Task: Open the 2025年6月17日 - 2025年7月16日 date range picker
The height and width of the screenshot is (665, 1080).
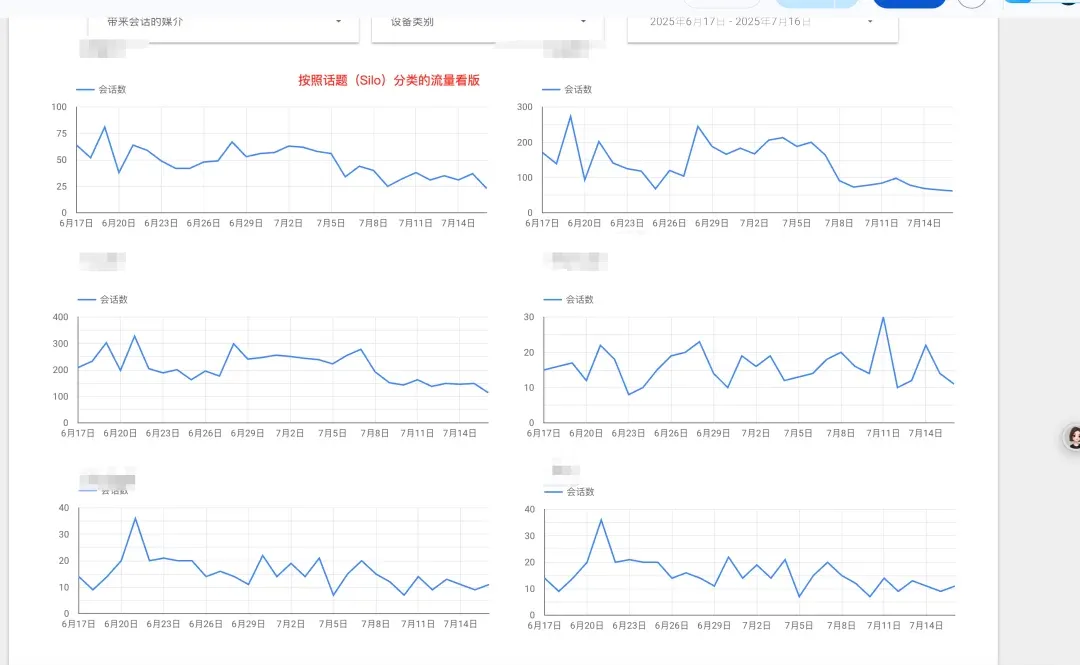Action: [x=761, y=21]
